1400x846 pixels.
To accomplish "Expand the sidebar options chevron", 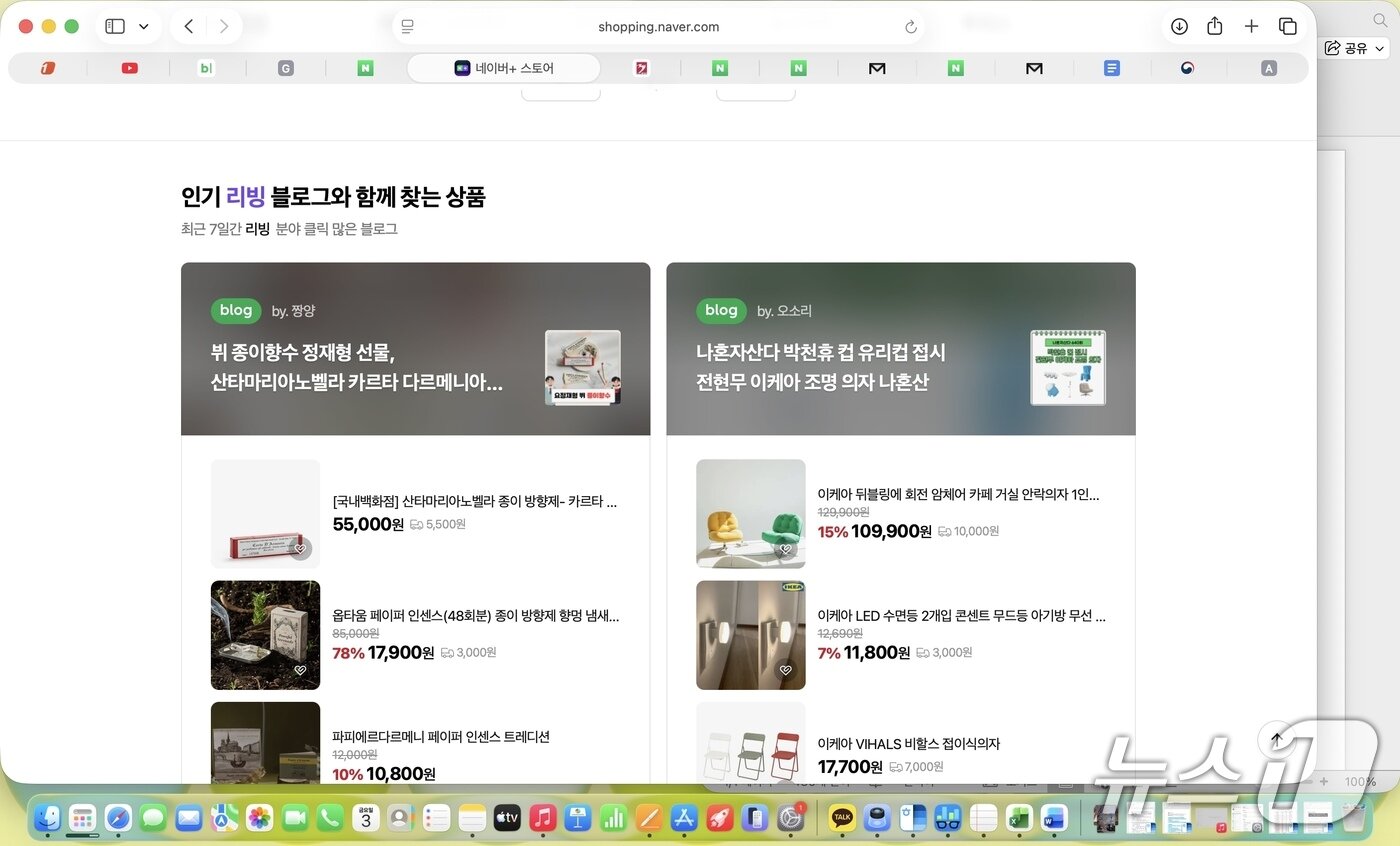I will pos(143,26).
